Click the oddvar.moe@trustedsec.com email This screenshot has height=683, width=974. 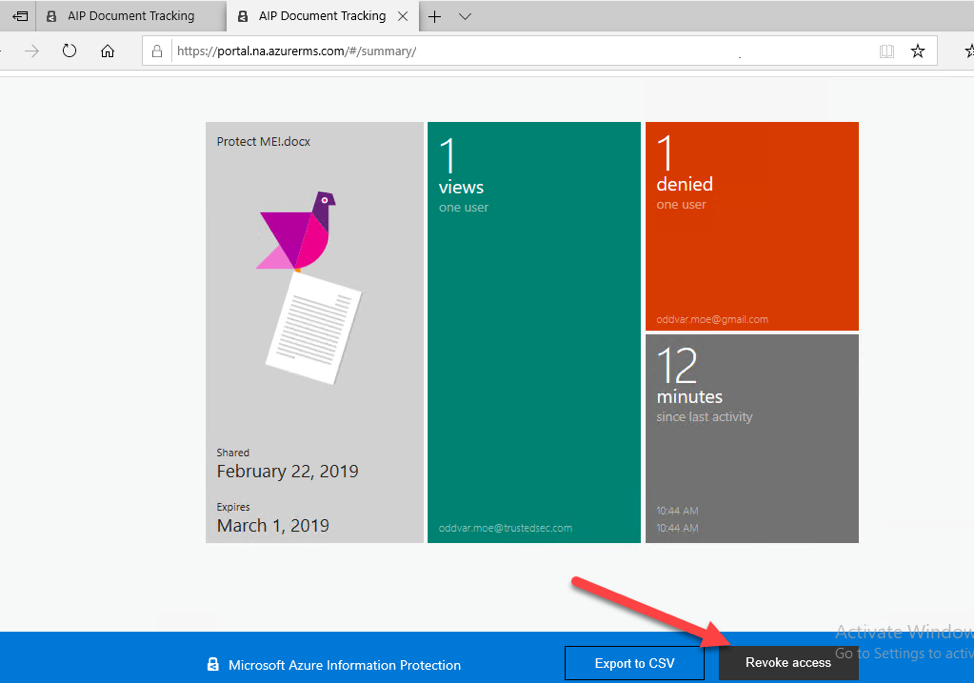[505, 528]
